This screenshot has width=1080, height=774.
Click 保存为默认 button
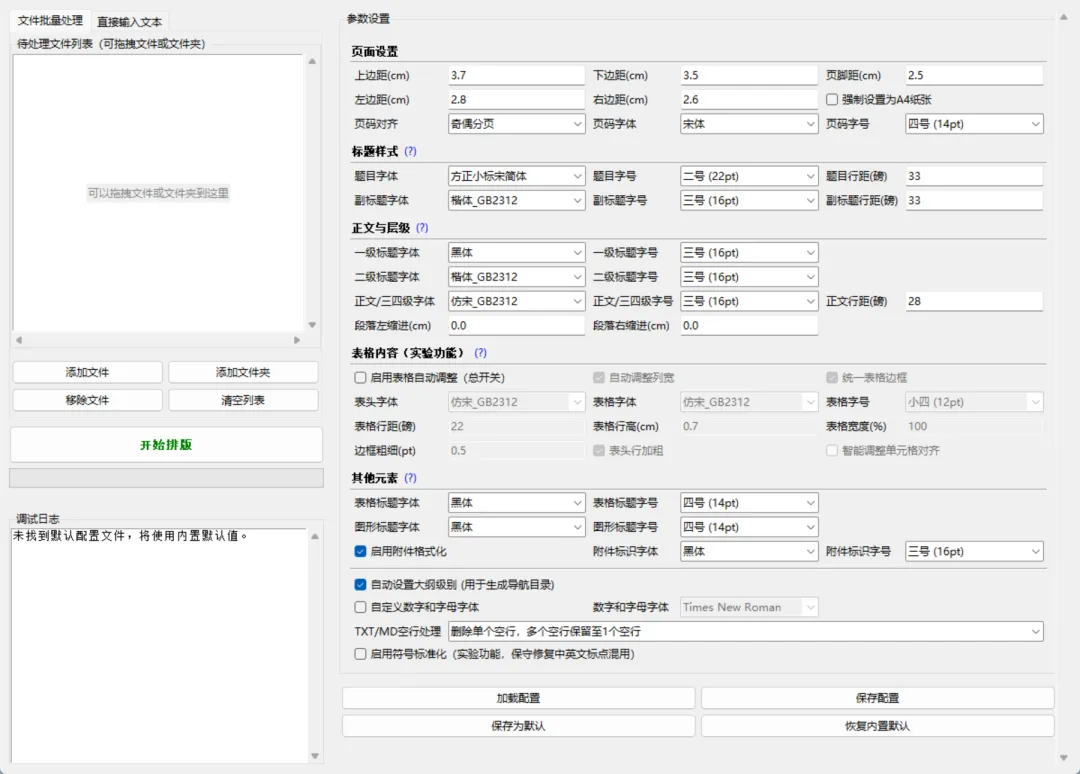519,726
